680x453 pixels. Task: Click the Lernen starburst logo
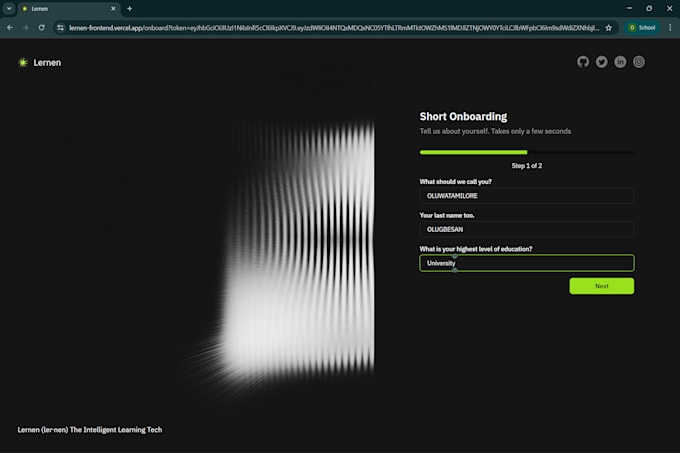(x=23, y=62)
